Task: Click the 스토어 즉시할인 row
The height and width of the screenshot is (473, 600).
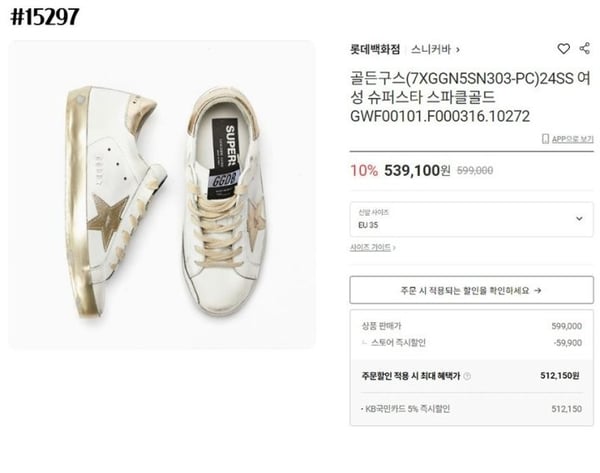Action: [x=471, y=342]
